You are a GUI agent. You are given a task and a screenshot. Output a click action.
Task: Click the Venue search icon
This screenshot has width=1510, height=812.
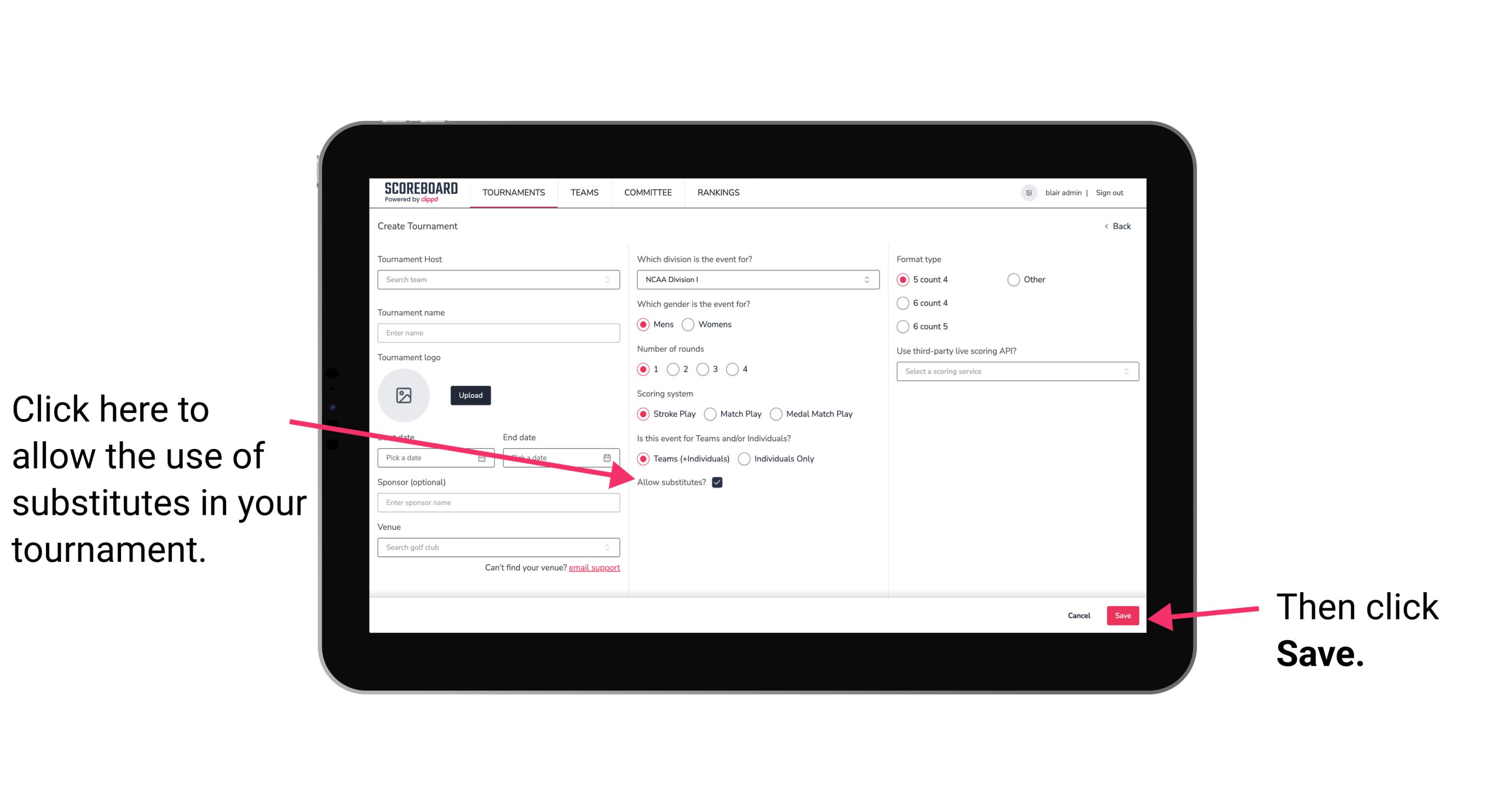(x=612, y=548)
